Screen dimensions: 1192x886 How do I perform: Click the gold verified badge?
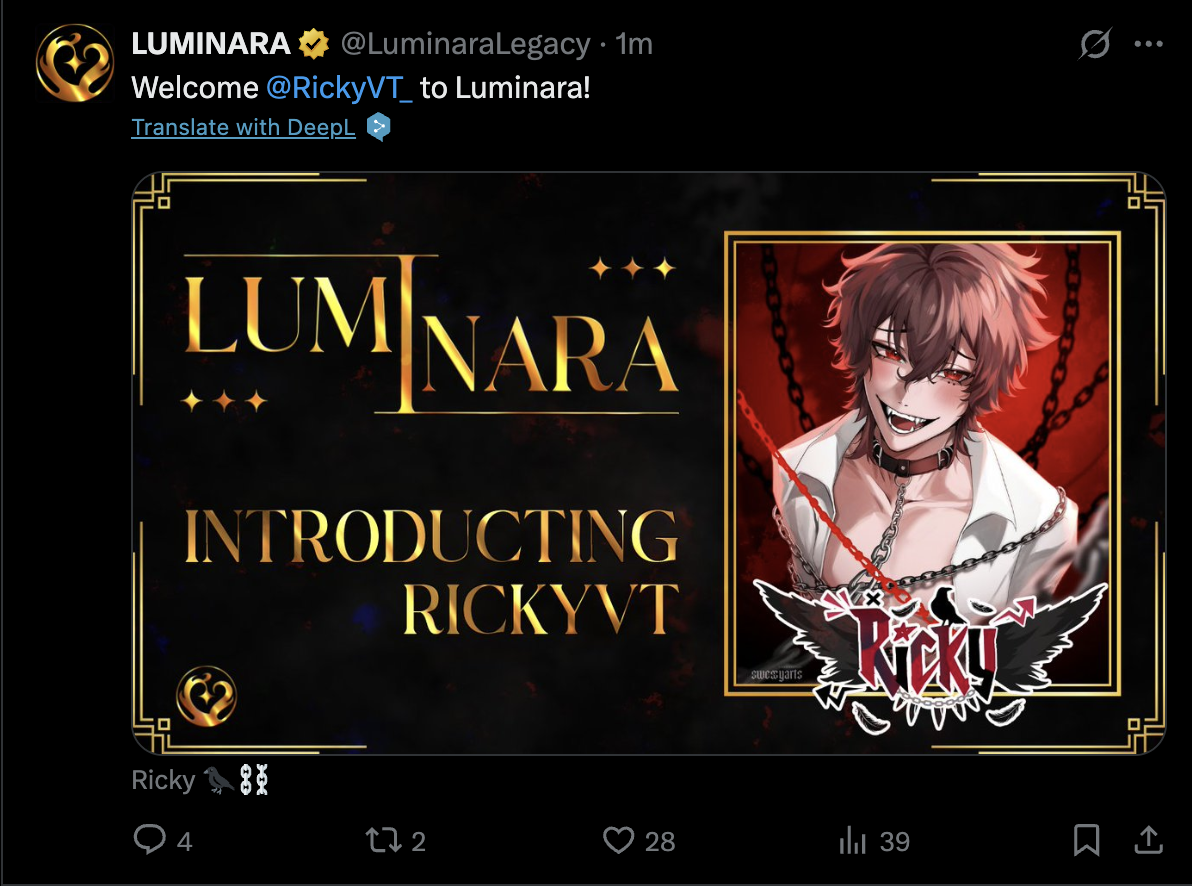point(313,44)
